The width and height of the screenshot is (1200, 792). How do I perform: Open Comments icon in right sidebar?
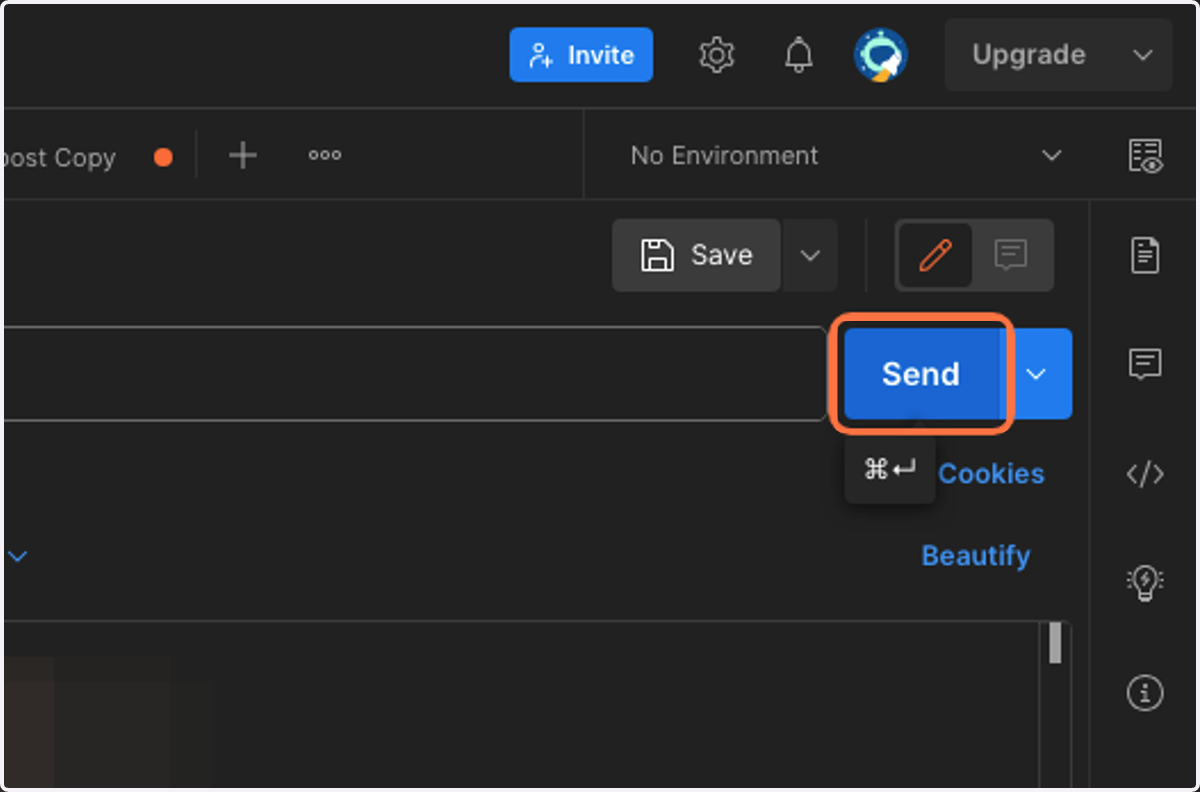click(x=1145, y=364)
